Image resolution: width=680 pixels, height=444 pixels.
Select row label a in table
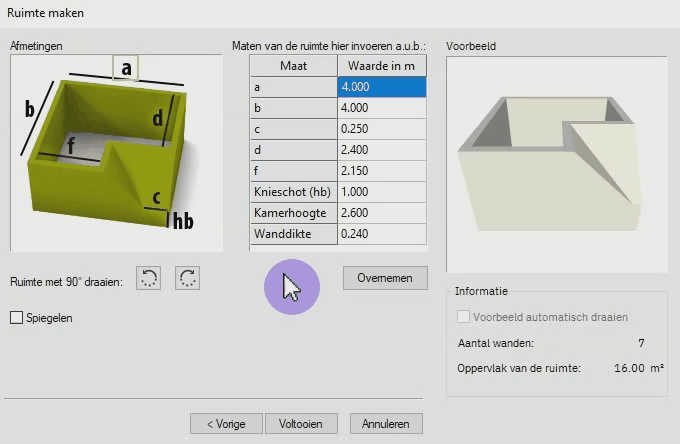pyautogui.click(x=294, y=87)
